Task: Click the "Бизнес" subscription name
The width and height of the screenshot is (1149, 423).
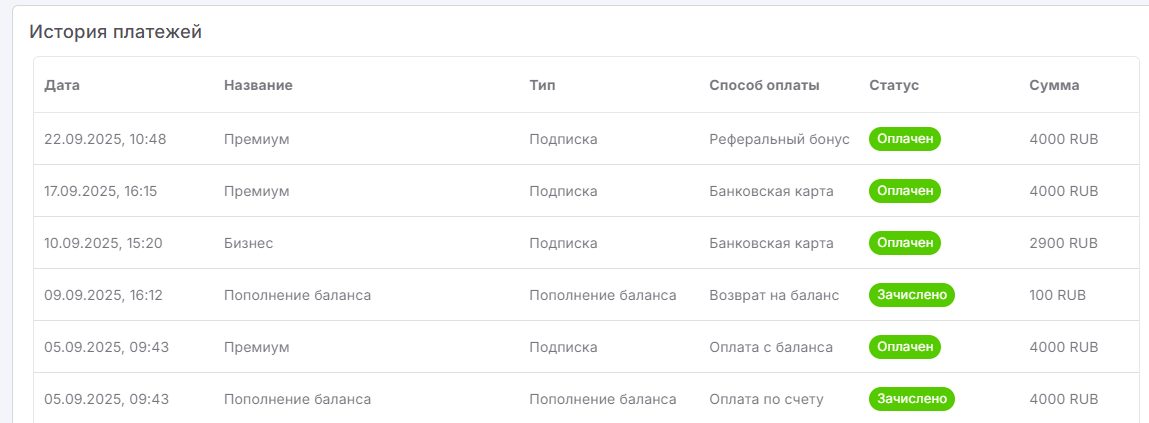Action: (x=249, y=243)
